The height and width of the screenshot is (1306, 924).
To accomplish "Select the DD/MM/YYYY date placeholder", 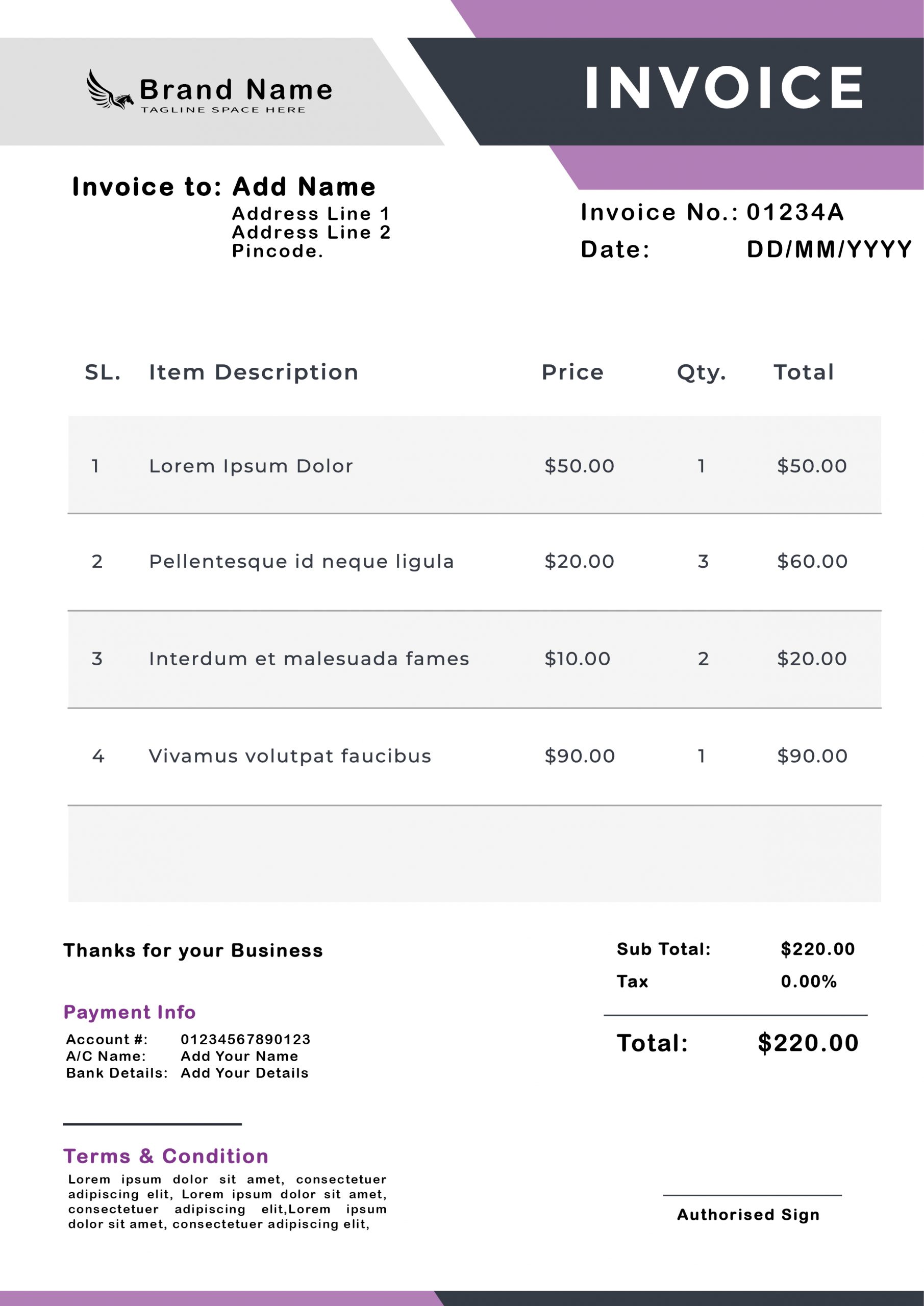I will click(829, 249).
